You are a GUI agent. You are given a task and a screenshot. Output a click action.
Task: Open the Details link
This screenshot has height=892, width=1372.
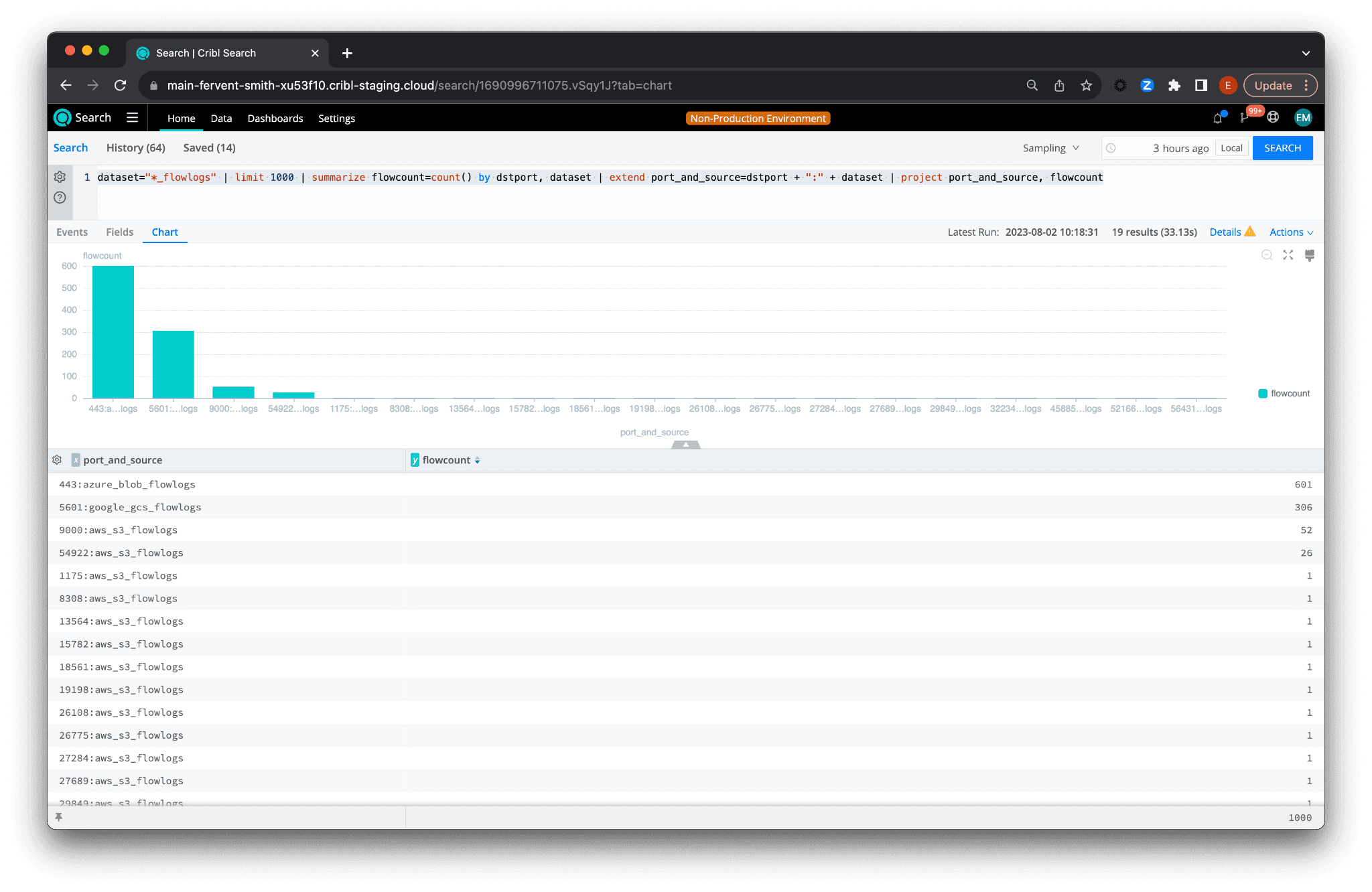coord(1225,232)
